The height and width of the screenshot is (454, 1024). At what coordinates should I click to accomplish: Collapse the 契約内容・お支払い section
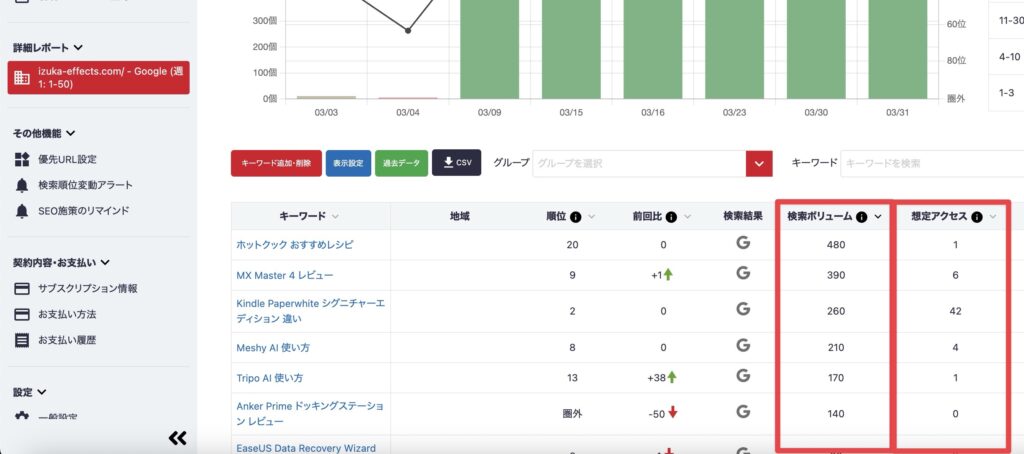click(105, 263)
